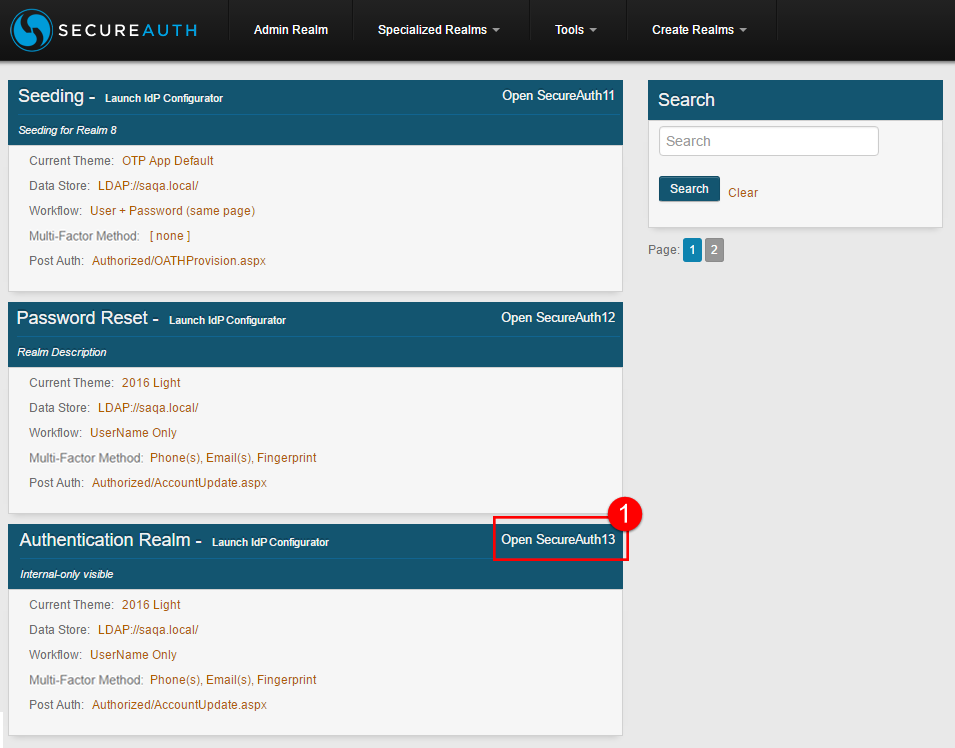Clear the search filter
Screen dimensions: 955x748
coord(743,193)
